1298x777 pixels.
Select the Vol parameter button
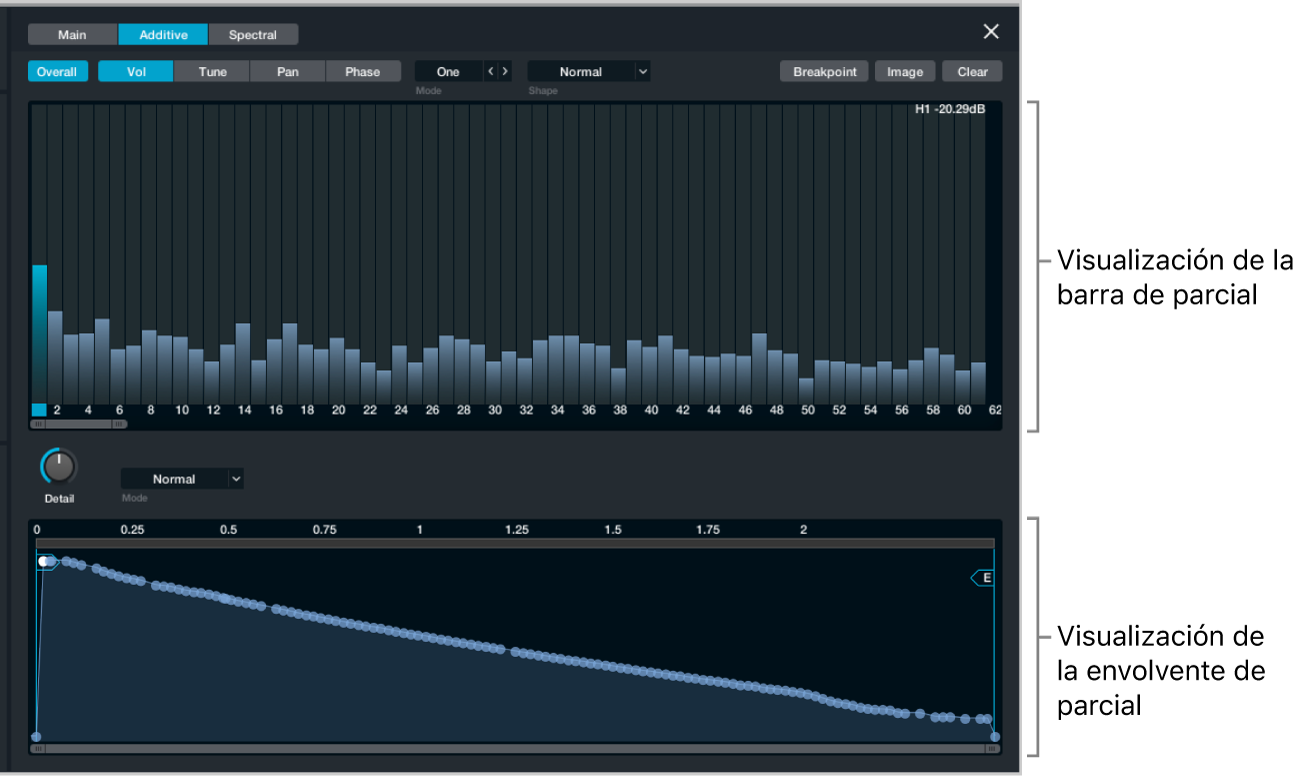click(136, 72)
